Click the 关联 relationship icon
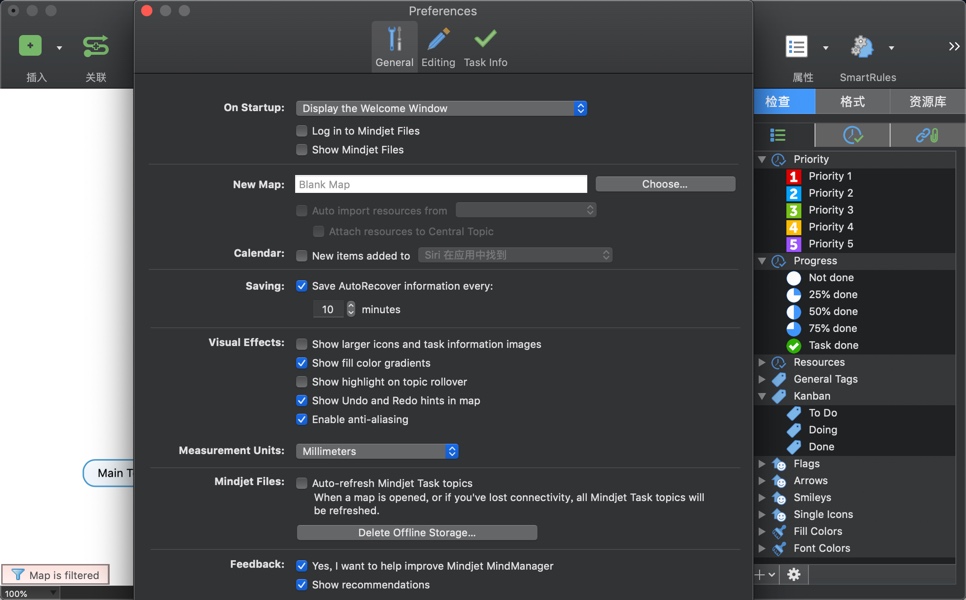 click(x=96, y=45)
